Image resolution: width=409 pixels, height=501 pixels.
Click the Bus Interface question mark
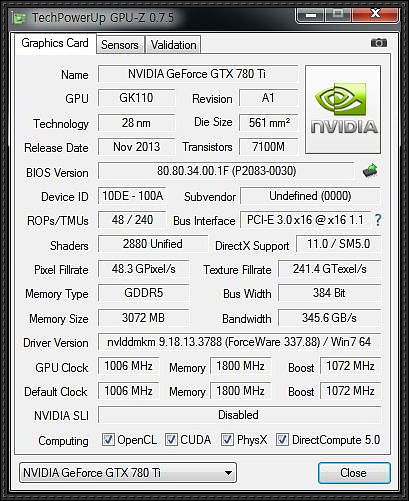pos(378,220)
